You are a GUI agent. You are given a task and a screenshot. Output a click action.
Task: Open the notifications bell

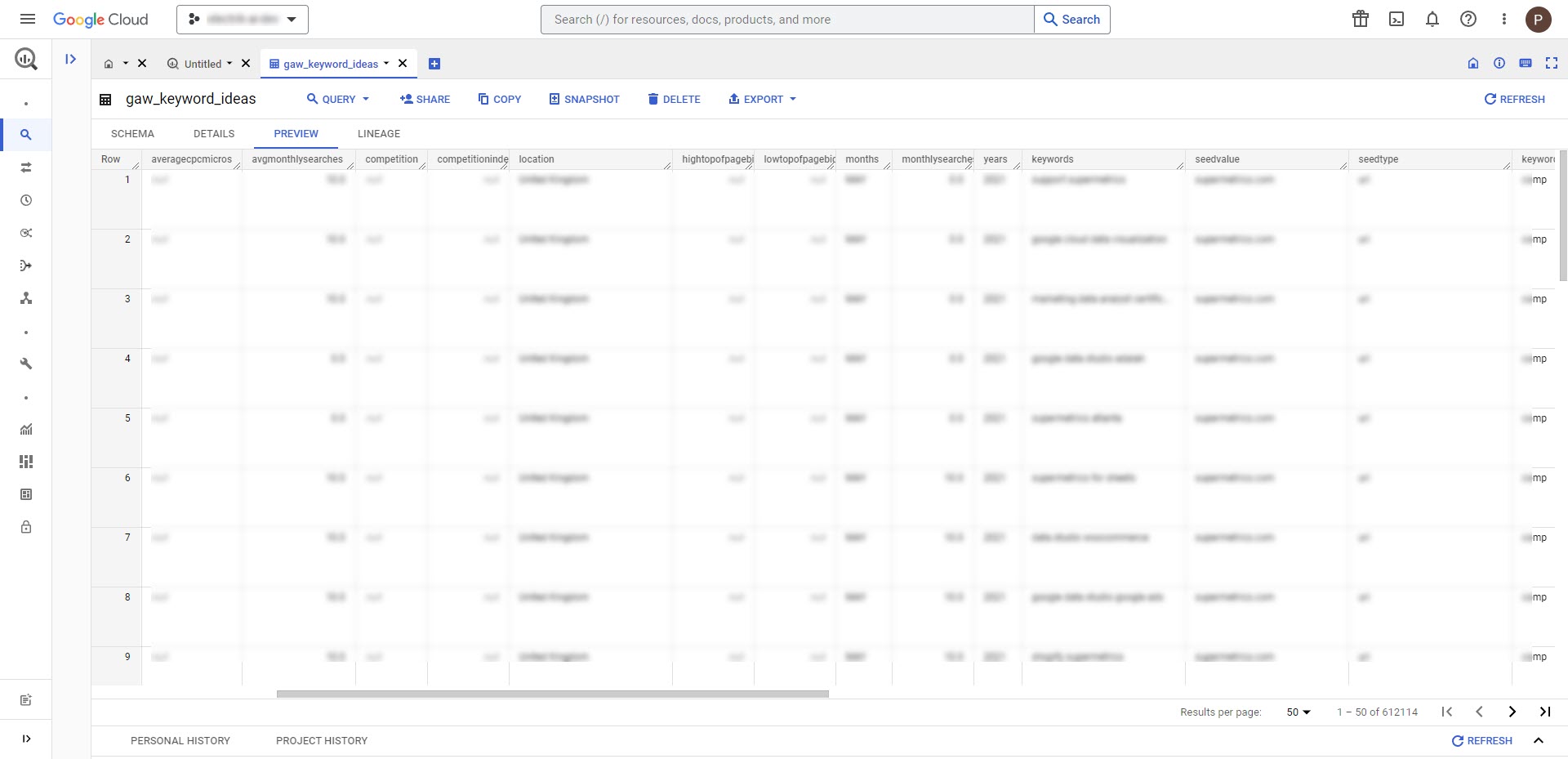1432,19
